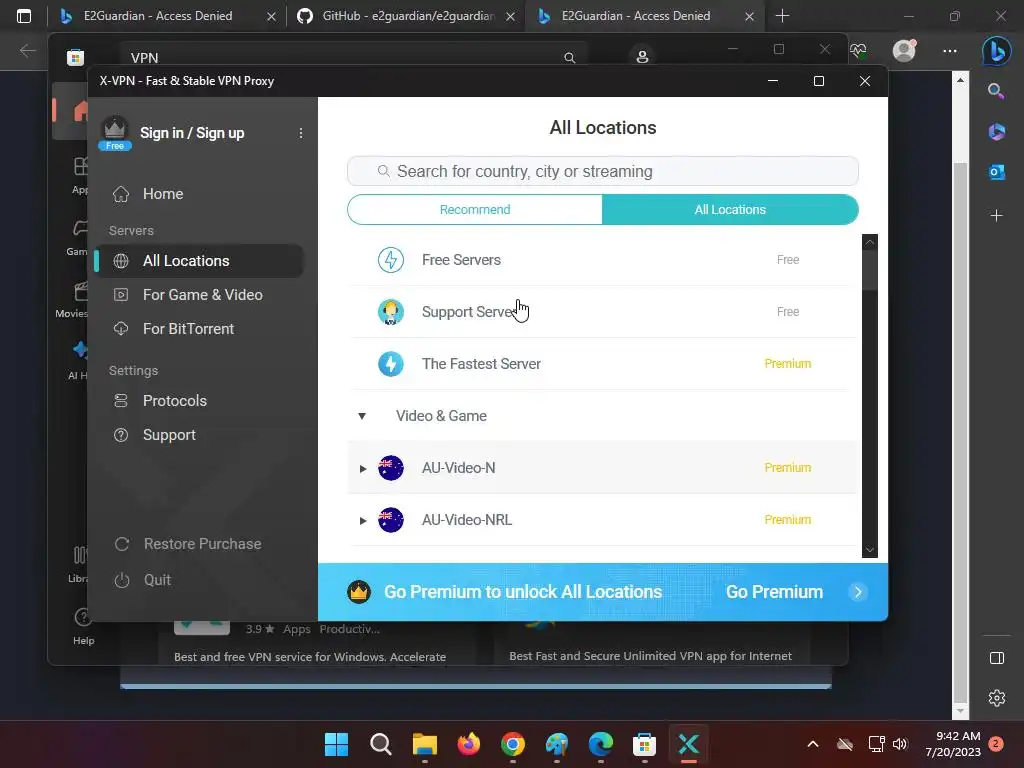The image size is (1024, 768).
Task: Click The Fastest Server bolt icon
Action: tap(391, 364)
